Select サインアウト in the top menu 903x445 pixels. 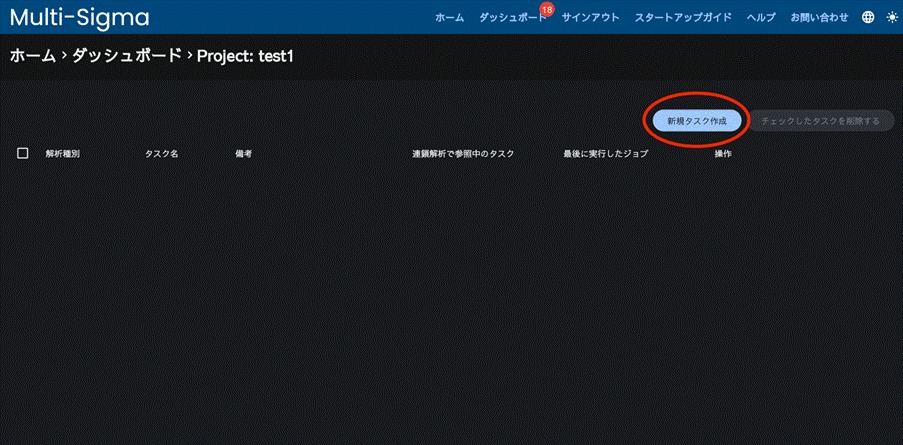pos(590,18)
